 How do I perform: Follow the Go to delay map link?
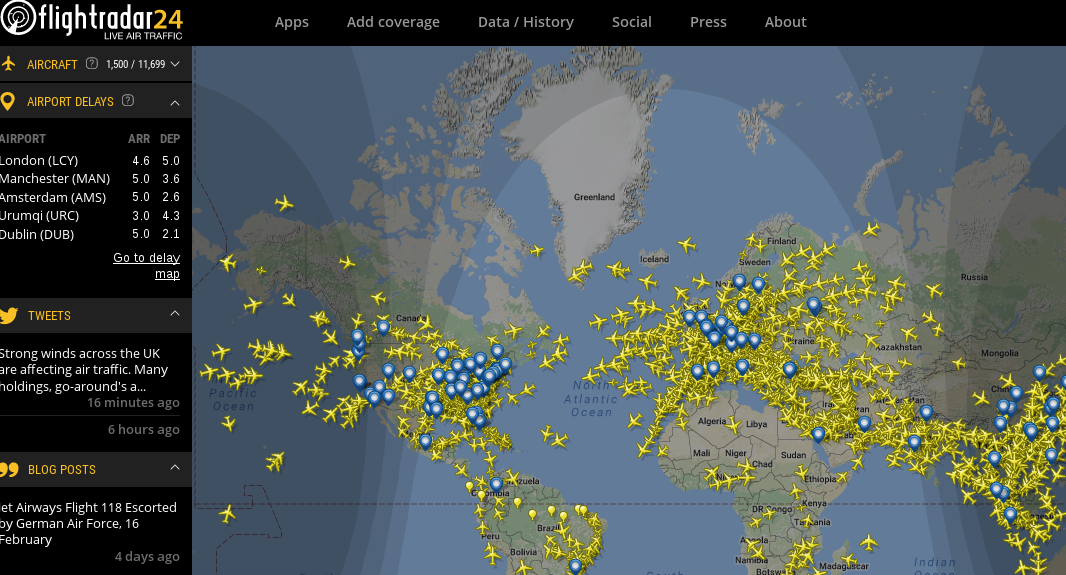coord(147,265)
